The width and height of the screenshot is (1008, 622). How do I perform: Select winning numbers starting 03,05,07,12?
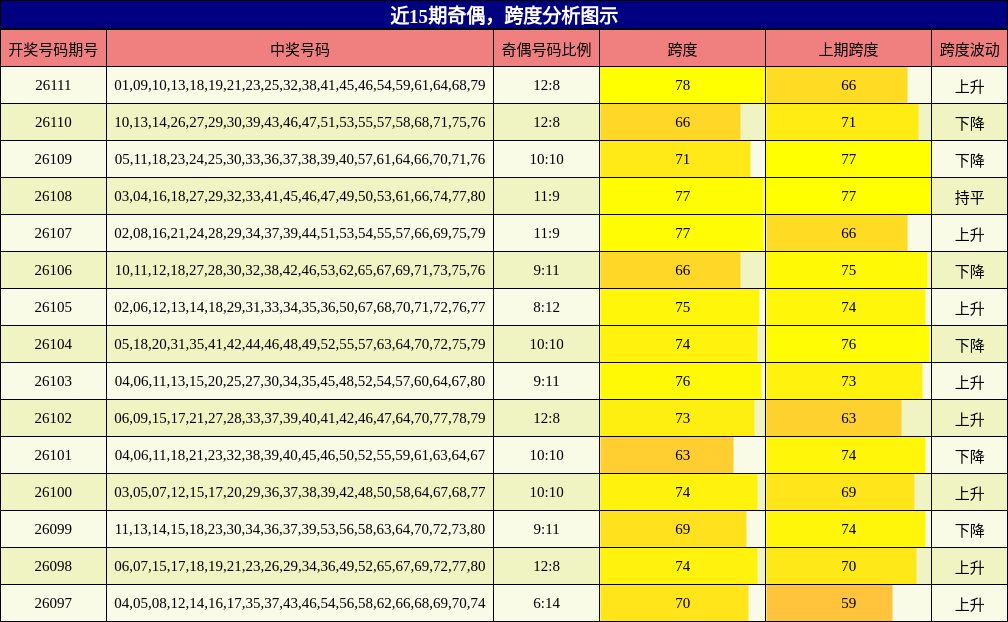pos(300,492)
